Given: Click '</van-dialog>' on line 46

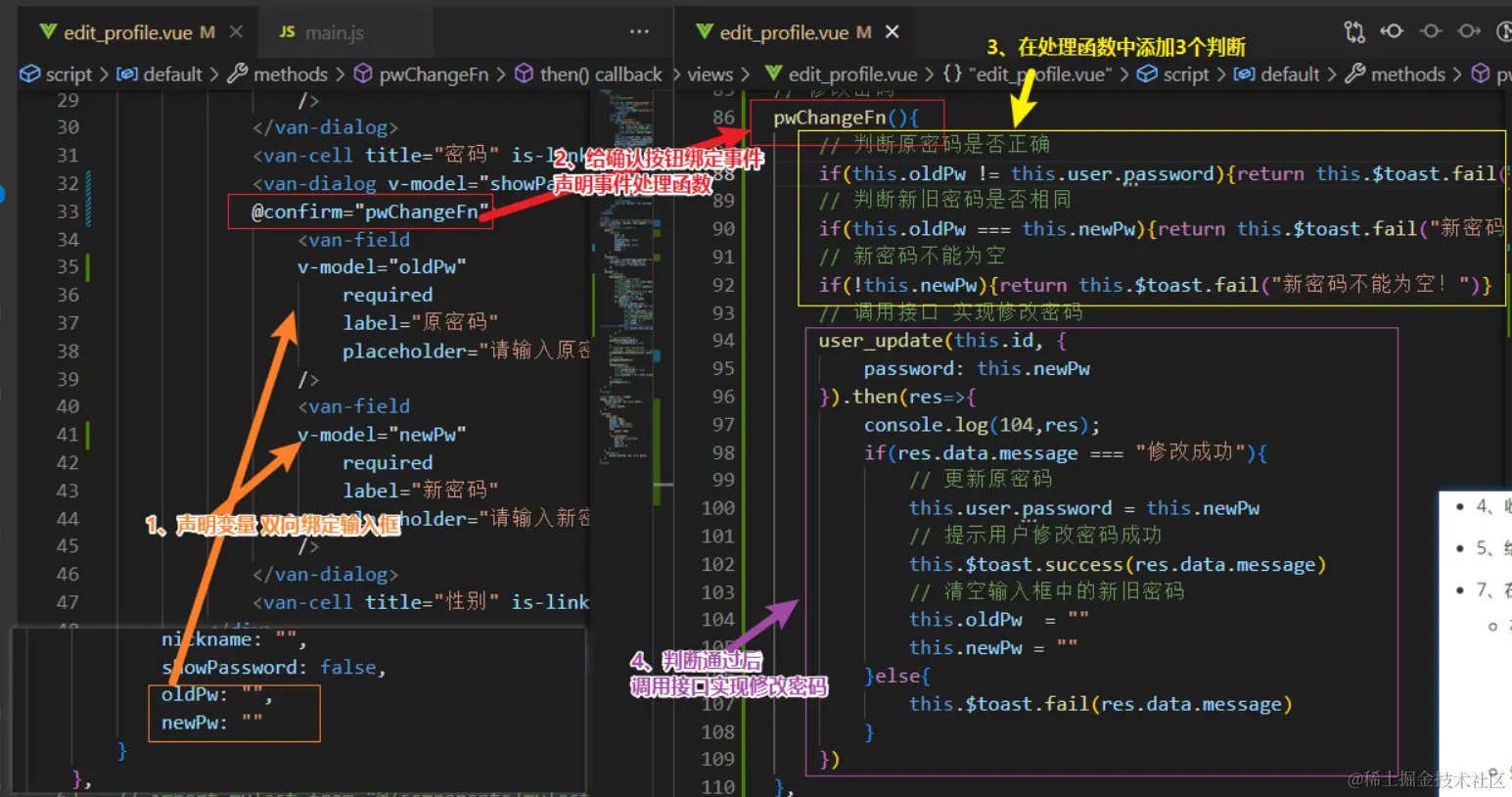Looking at the screenshot, I should click(325, 574).
